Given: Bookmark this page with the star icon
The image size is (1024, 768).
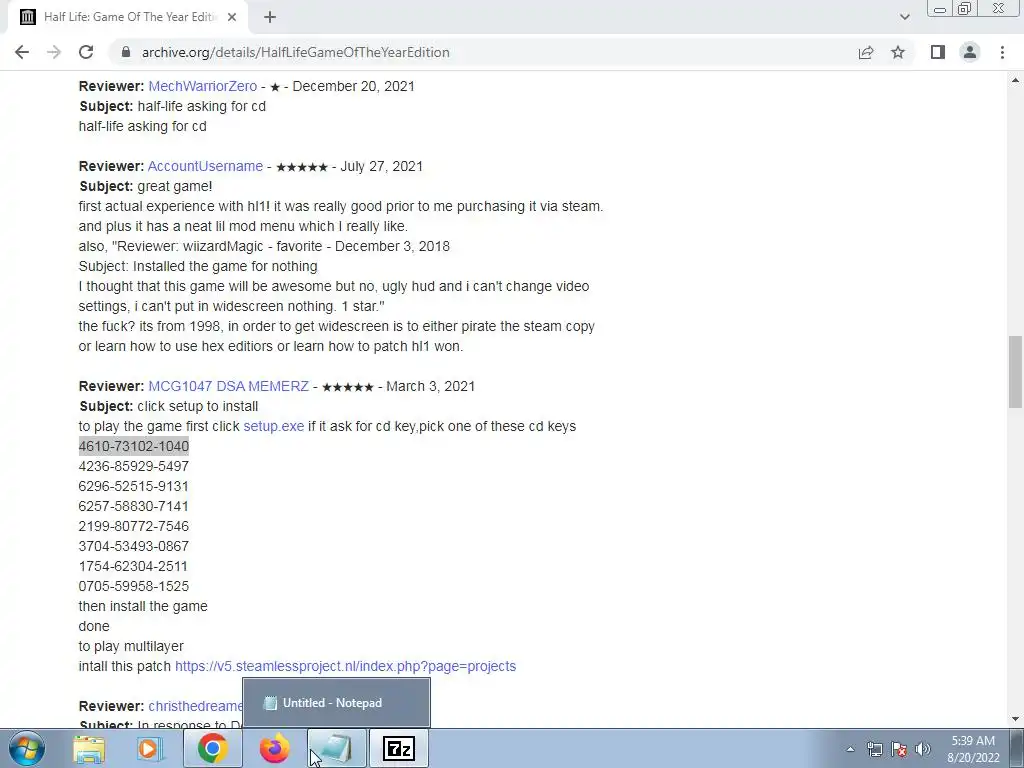Looking at the screenshot, I should 898,52.
